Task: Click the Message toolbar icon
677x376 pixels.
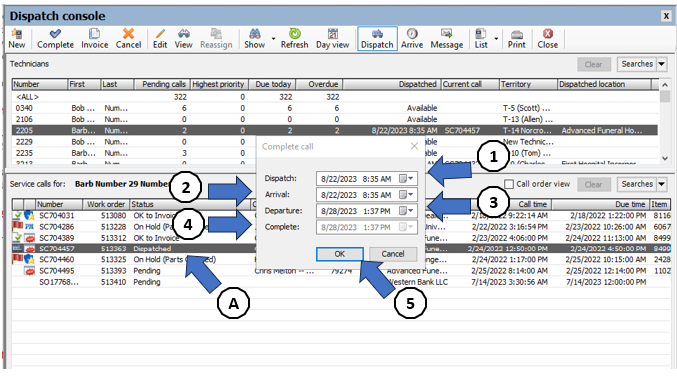Action: pos(446,34)
